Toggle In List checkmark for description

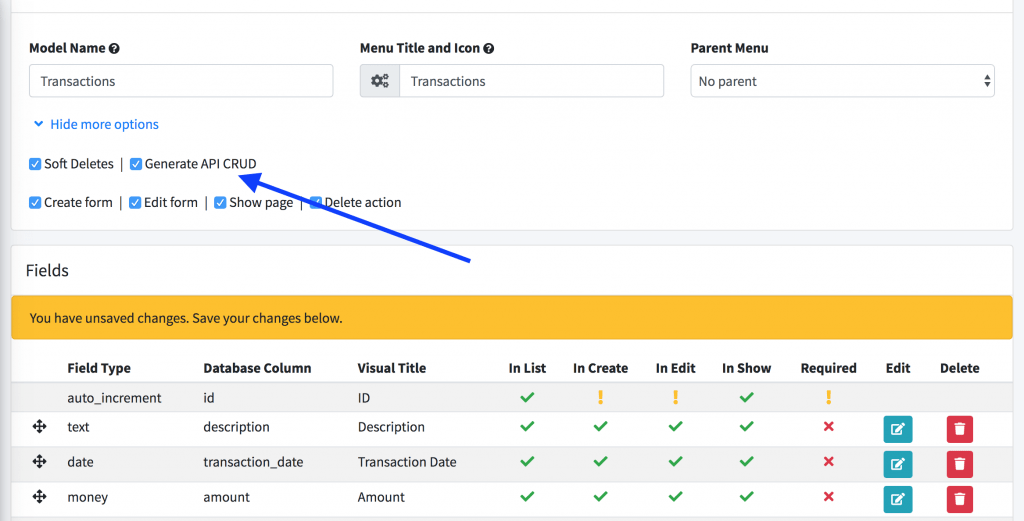click(x=527, y=427)
